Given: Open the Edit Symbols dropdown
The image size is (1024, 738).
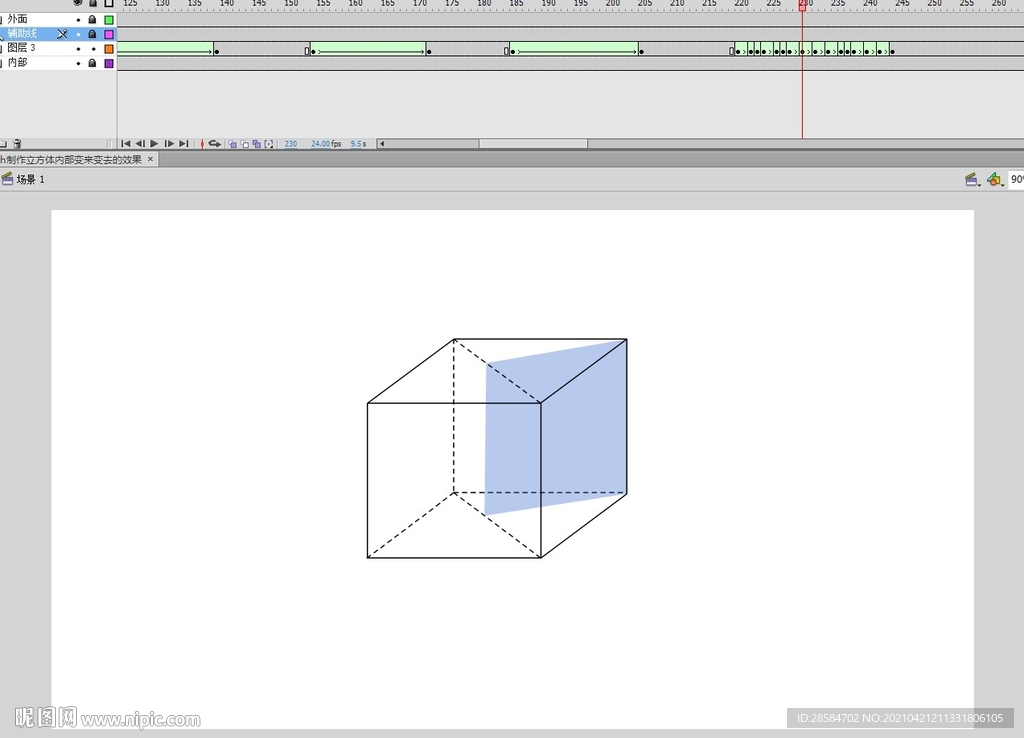Looking at the screenshot, I should click(x=993, y=179).
